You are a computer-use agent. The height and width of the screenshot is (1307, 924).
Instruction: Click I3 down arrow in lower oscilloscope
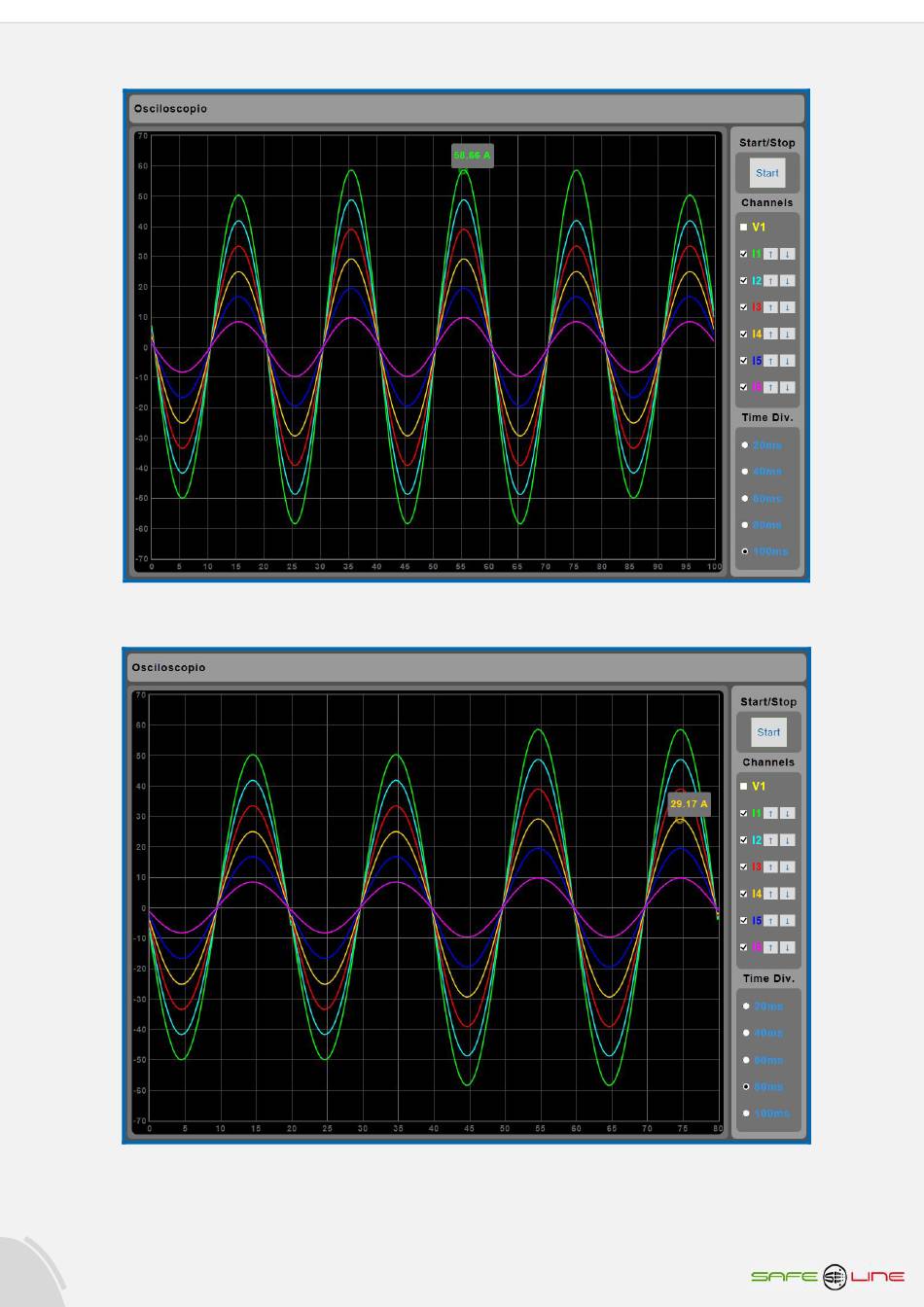click(788, 866)
